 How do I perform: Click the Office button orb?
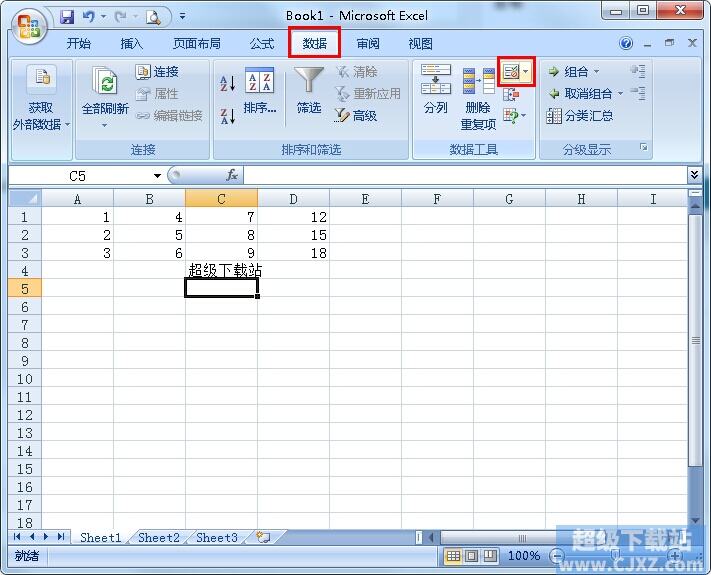[28, 24]
